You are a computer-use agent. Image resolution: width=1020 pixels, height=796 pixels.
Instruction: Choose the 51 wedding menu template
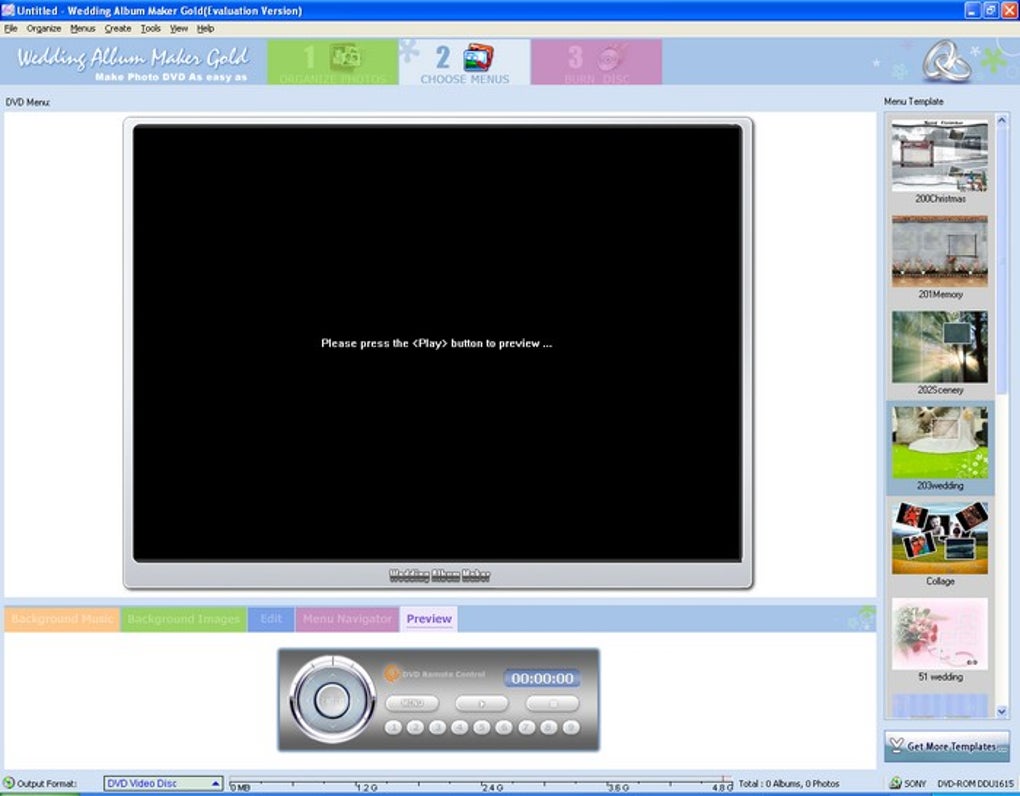click(x=939, y=639)
